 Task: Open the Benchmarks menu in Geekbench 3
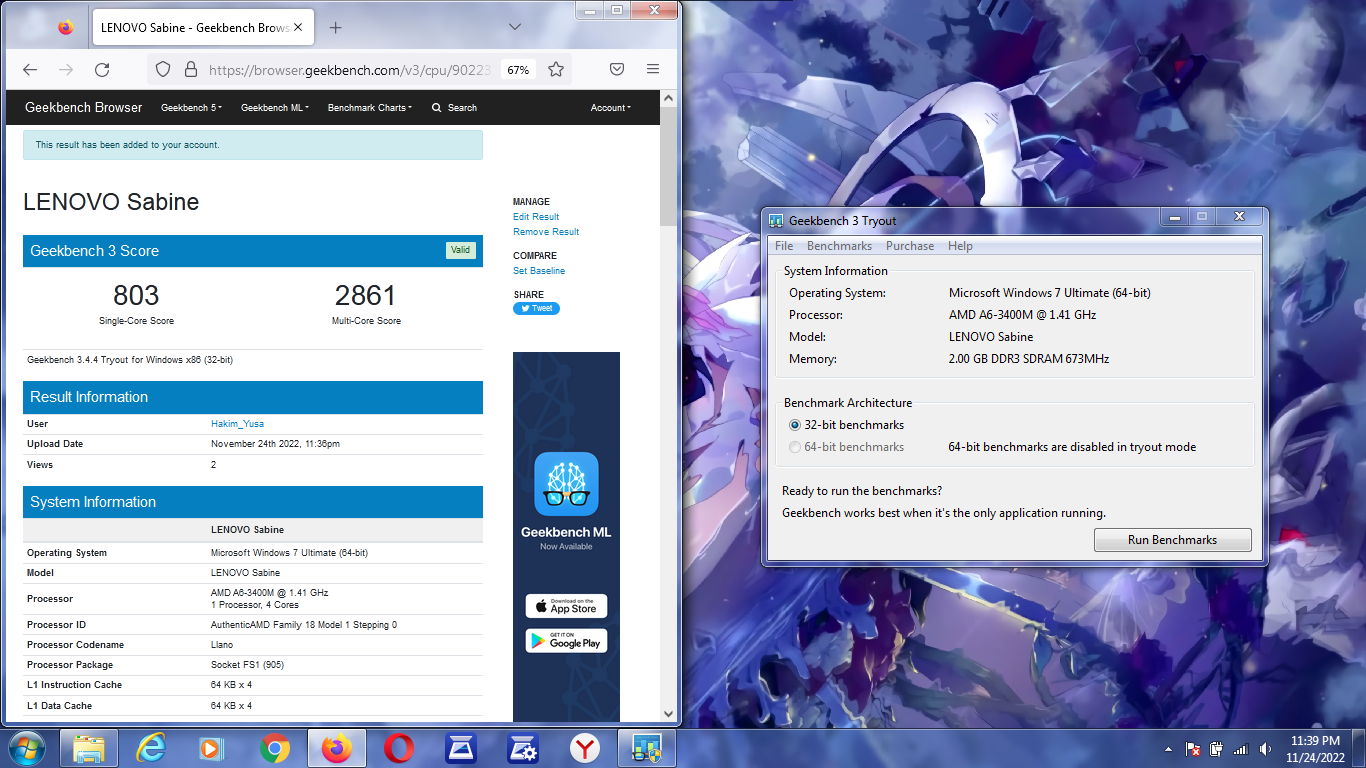coord(839,246)
